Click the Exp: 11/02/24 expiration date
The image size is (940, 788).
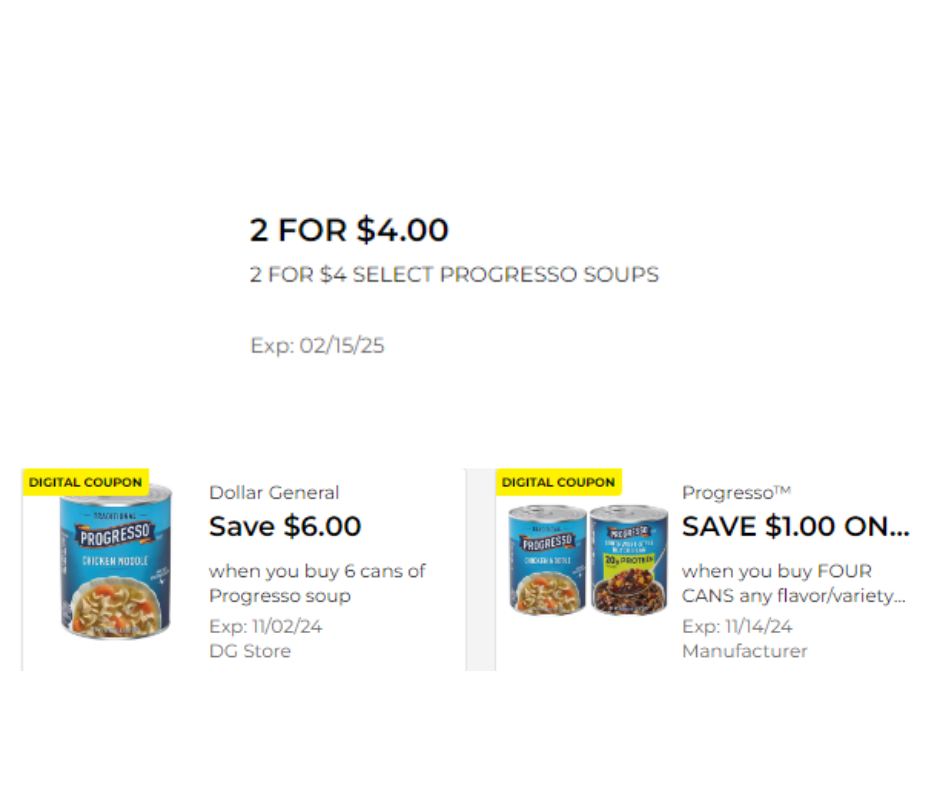[265, 627]
